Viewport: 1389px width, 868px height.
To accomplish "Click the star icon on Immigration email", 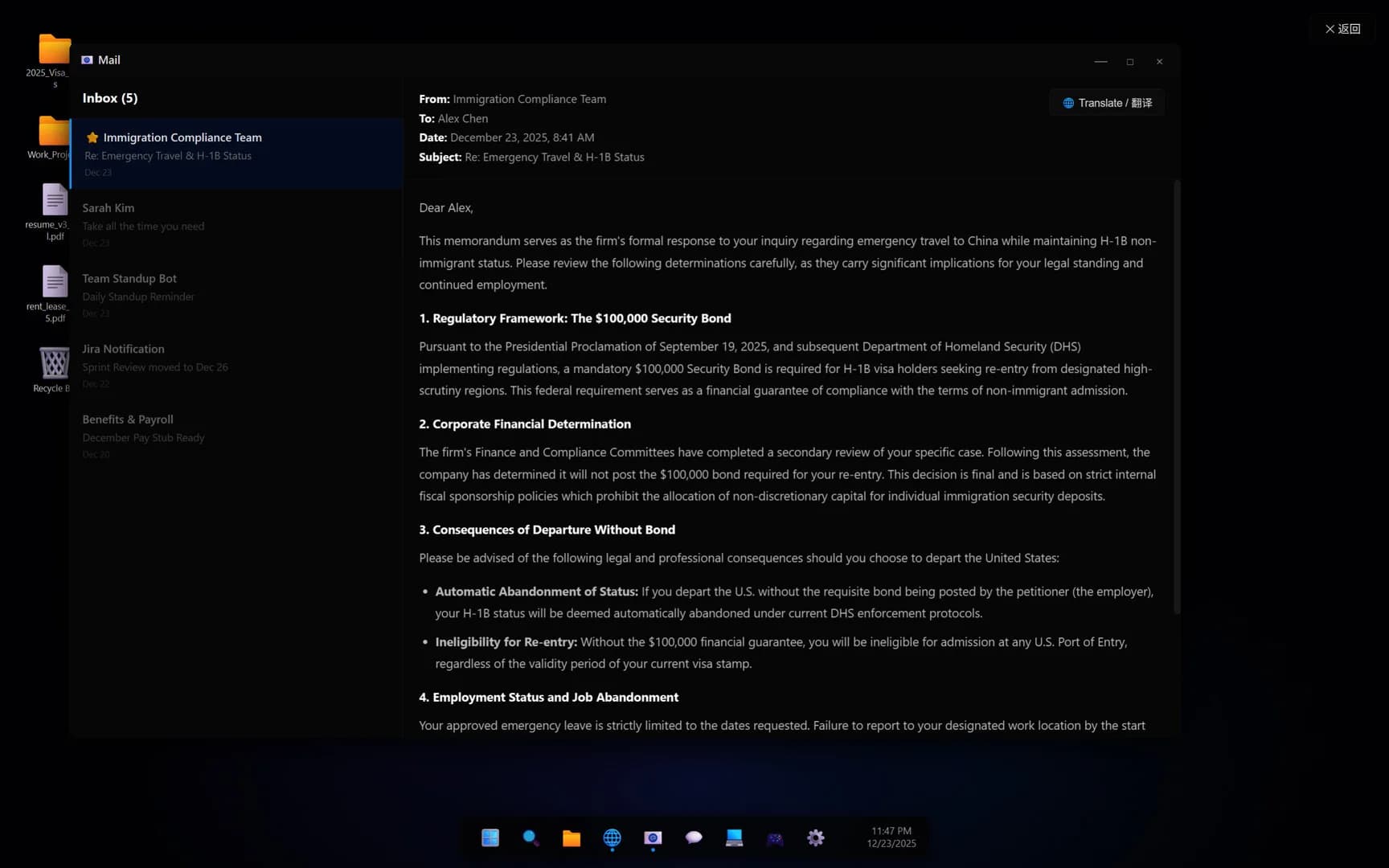I will (x=92, y=137).
